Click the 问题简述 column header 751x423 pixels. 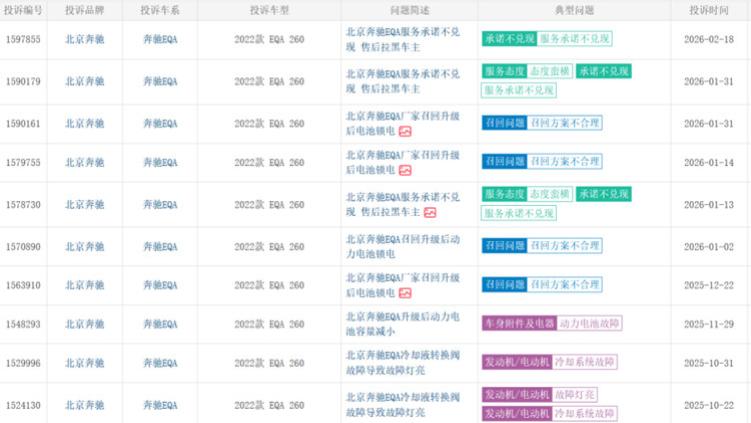click(410, 10)
